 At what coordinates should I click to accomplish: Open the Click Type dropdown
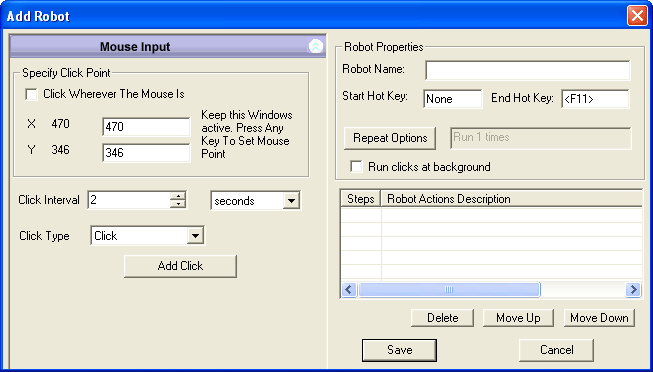[x=194, y=236]
